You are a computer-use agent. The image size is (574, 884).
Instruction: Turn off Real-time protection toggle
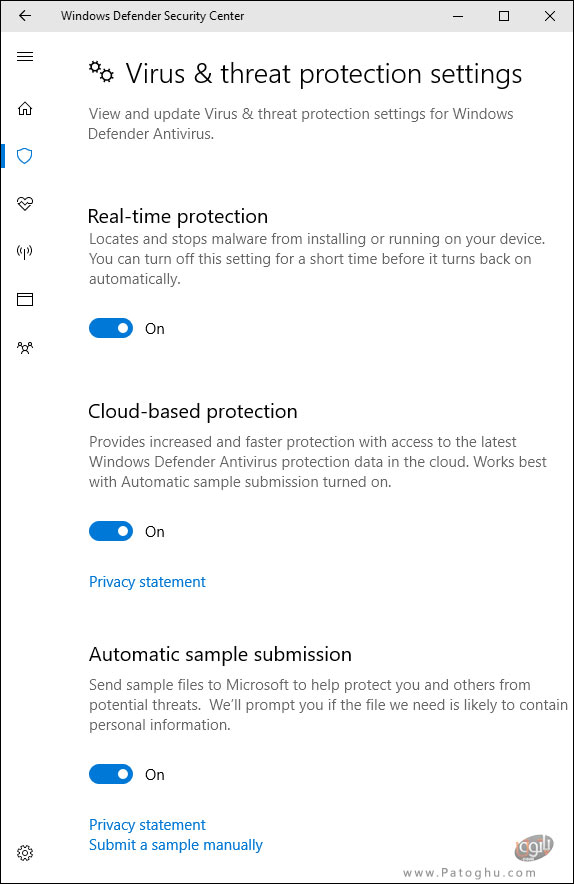[111, 328]
